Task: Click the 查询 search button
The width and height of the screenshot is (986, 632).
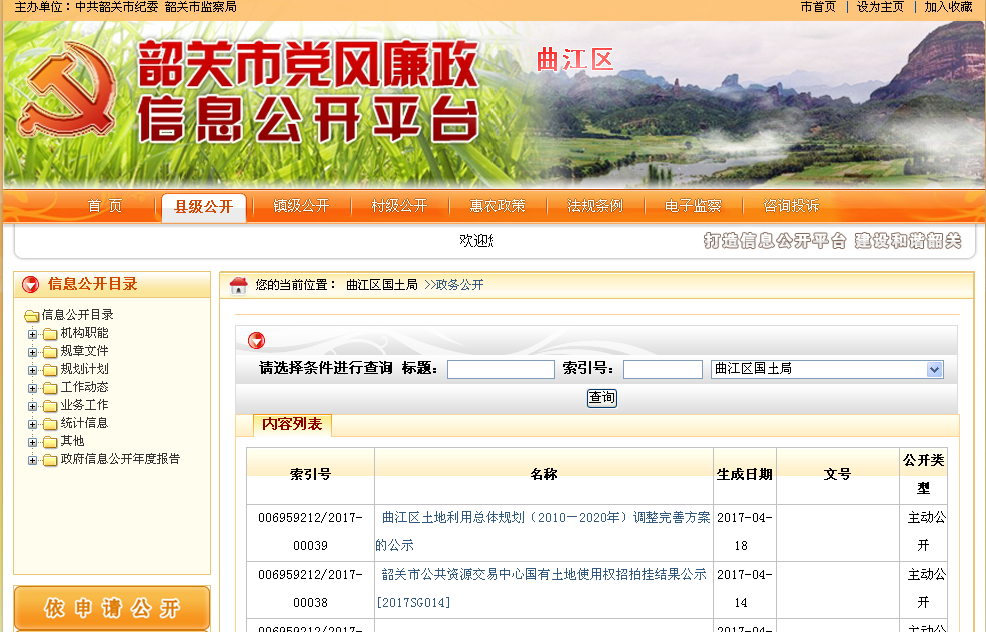Action: (x=602, y=397)
